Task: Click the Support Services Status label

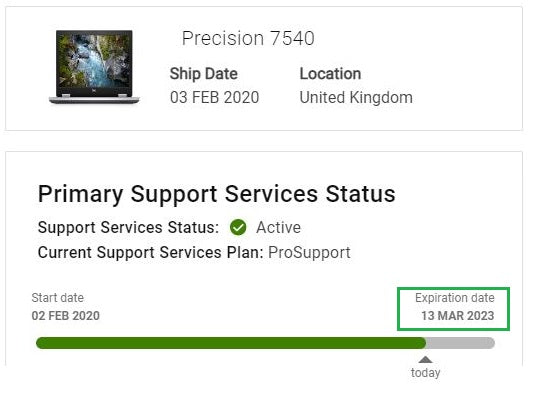Action: 128,227
